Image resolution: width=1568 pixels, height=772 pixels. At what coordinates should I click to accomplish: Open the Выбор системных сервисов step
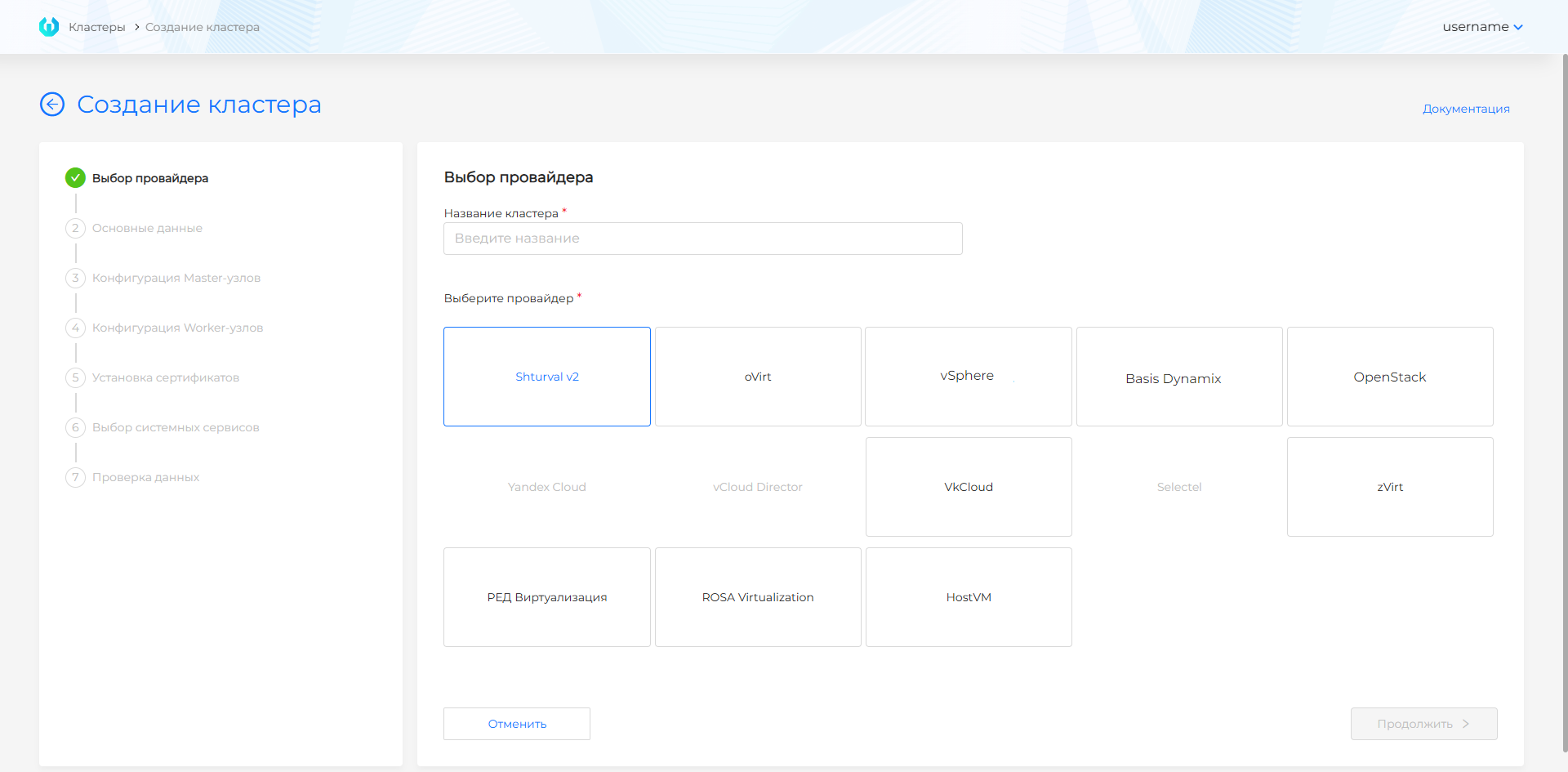click(176, 427)
